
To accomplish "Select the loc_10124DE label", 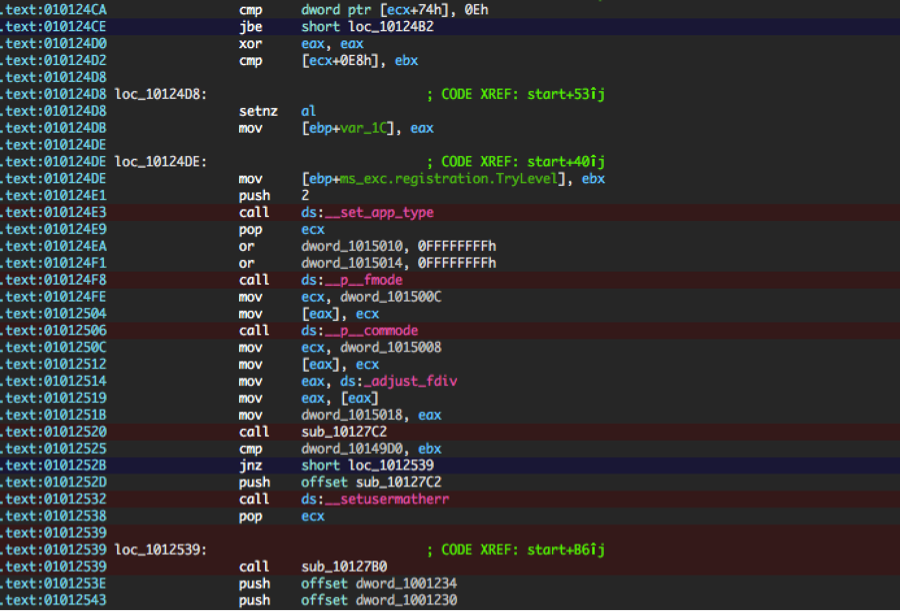I will point(161,162).
